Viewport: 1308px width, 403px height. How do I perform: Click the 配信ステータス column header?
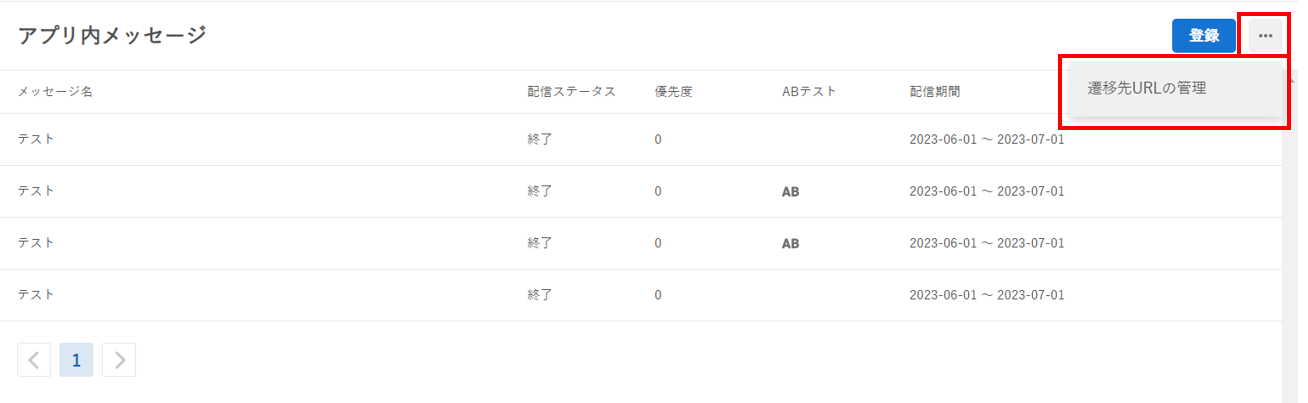[x=571, y=92]
